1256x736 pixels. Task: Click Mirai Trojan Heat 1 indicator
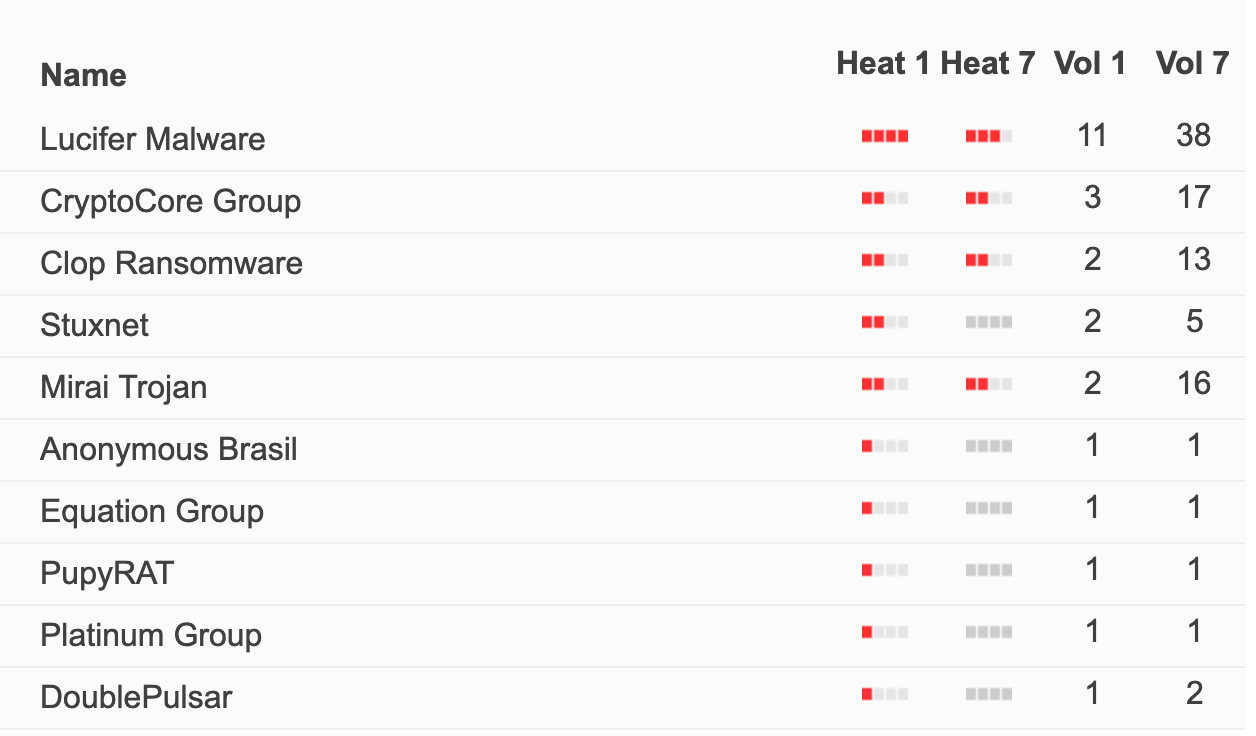tap(885, 385)
